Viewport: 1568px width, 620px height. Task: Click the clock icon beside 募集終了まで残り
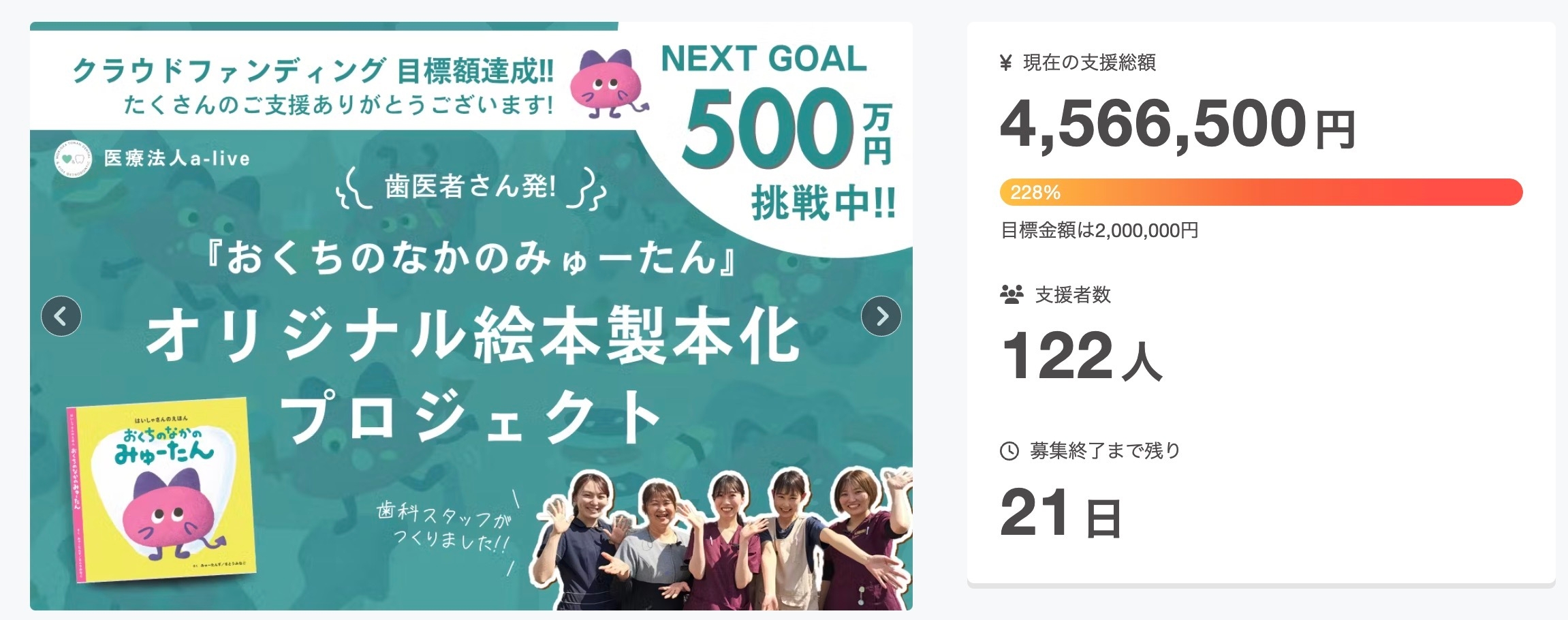[1009, 451]
